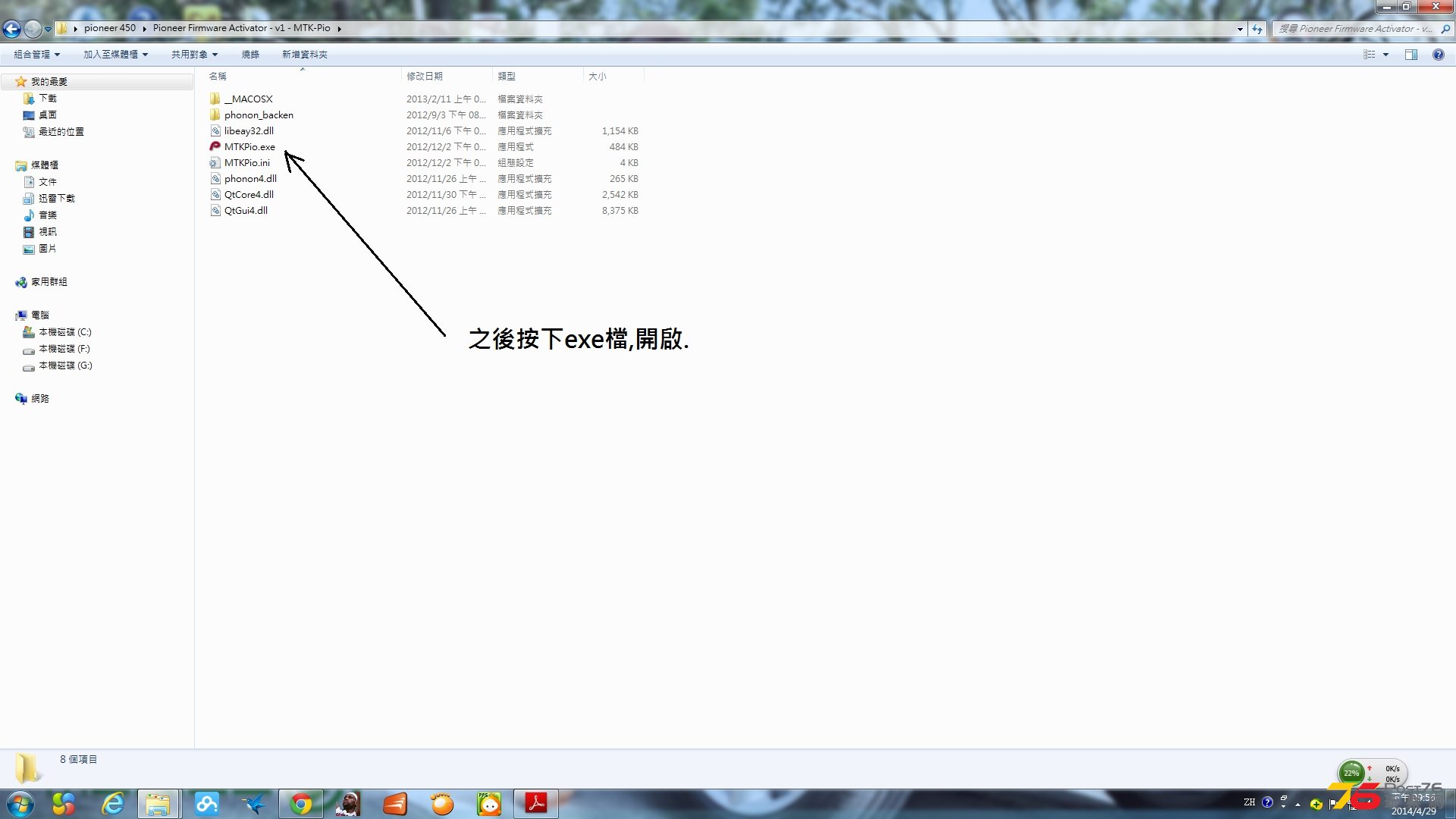Open the recent locations dropdown beside navigation arrows

pos(48,30)
